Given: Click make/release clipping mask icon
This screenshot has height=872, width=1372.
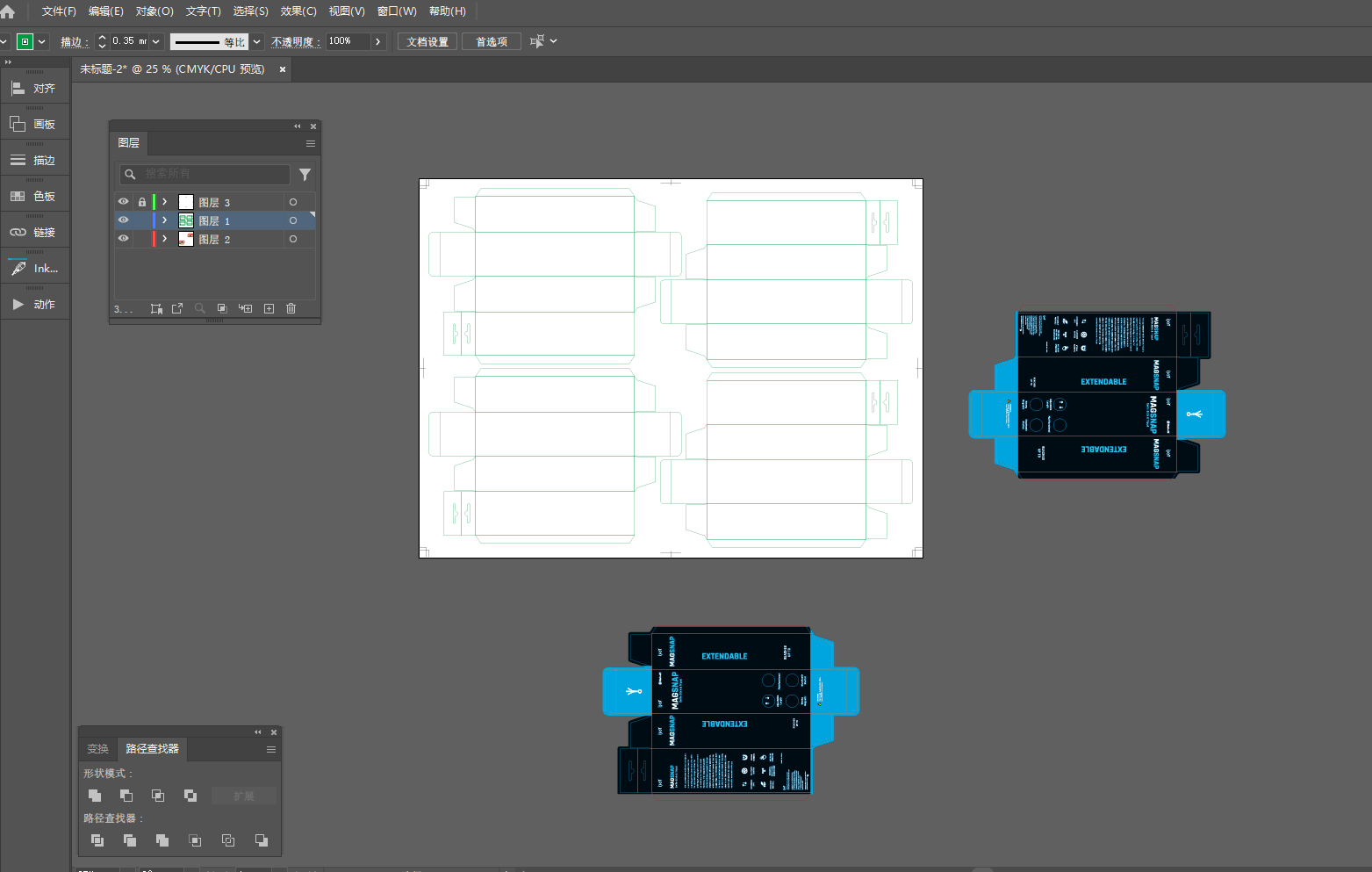Looking at the screenshot, I should point(222,309).
